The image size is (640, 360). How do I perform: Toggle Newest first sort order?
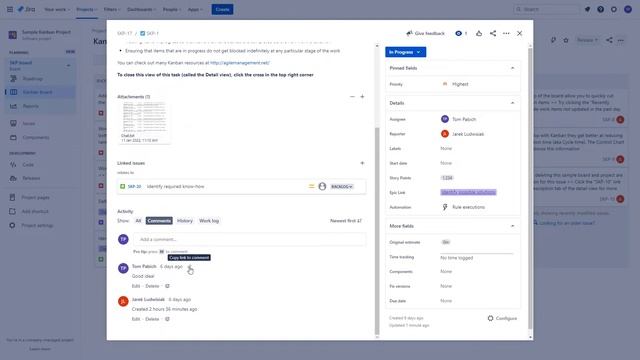coord(346,221)
